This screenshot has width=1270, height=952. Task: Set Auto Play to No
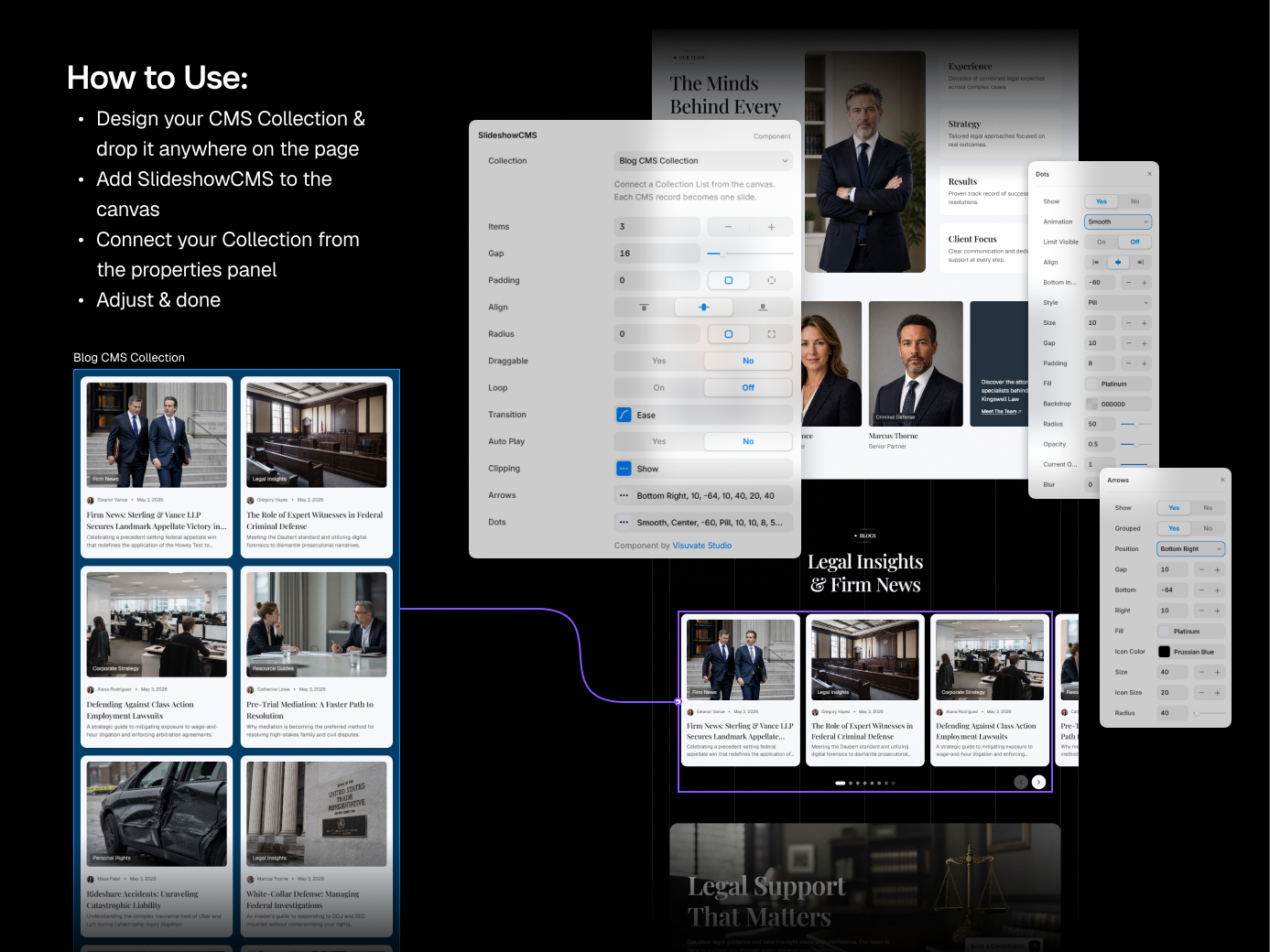tap(748, 442)
